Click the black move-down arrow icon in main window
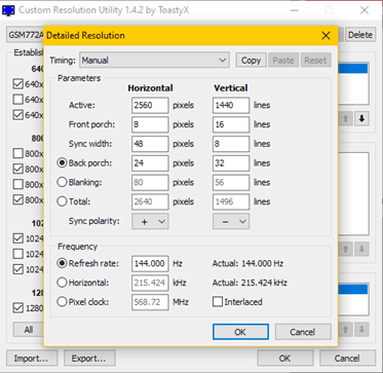 click(362, 118)
